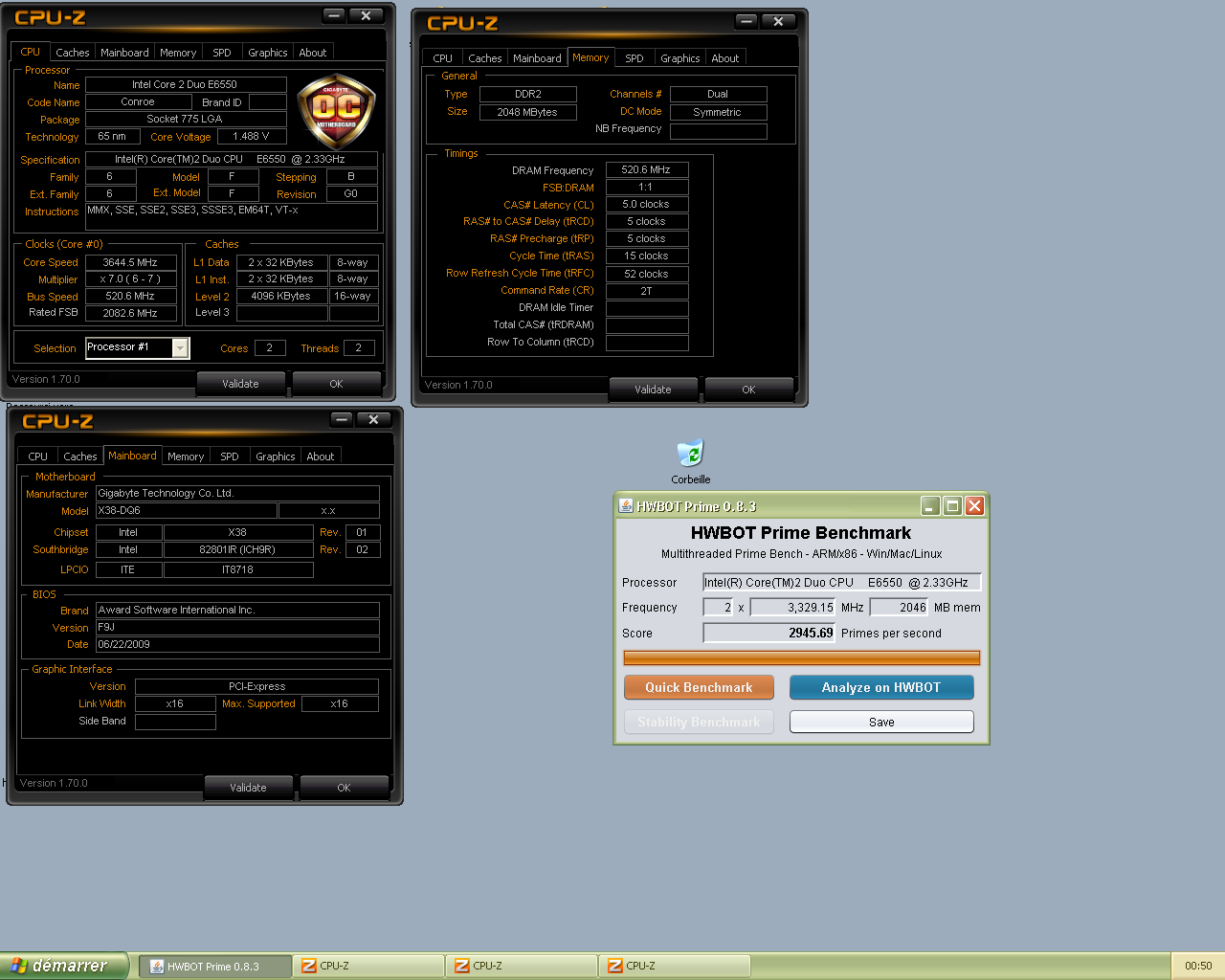This screenshot has width=1225, height=980.
Task: Open the first CPU-Z taskbar item
Action: 368,966
